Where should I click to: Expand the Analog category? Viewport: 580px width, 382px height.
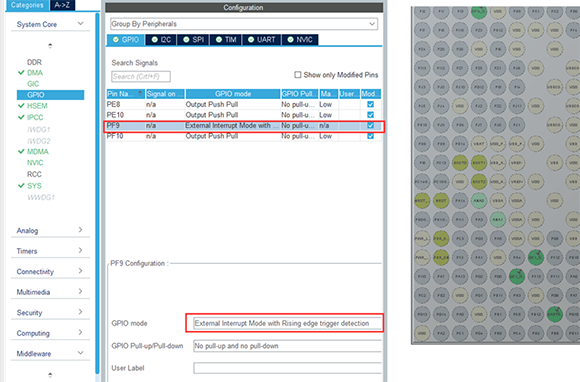tap(80, 230)
